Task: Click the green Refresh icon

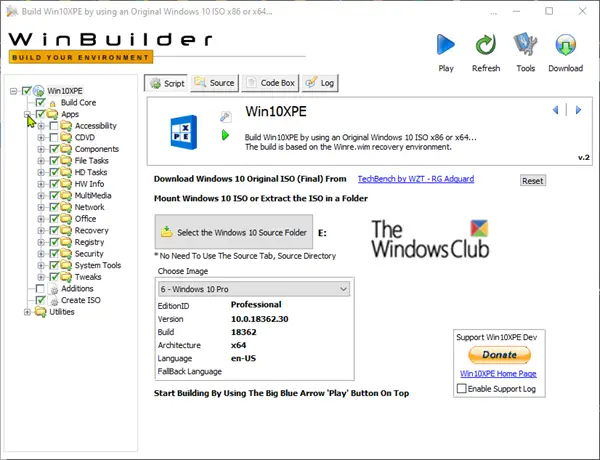Action: (x=486, y=44)
